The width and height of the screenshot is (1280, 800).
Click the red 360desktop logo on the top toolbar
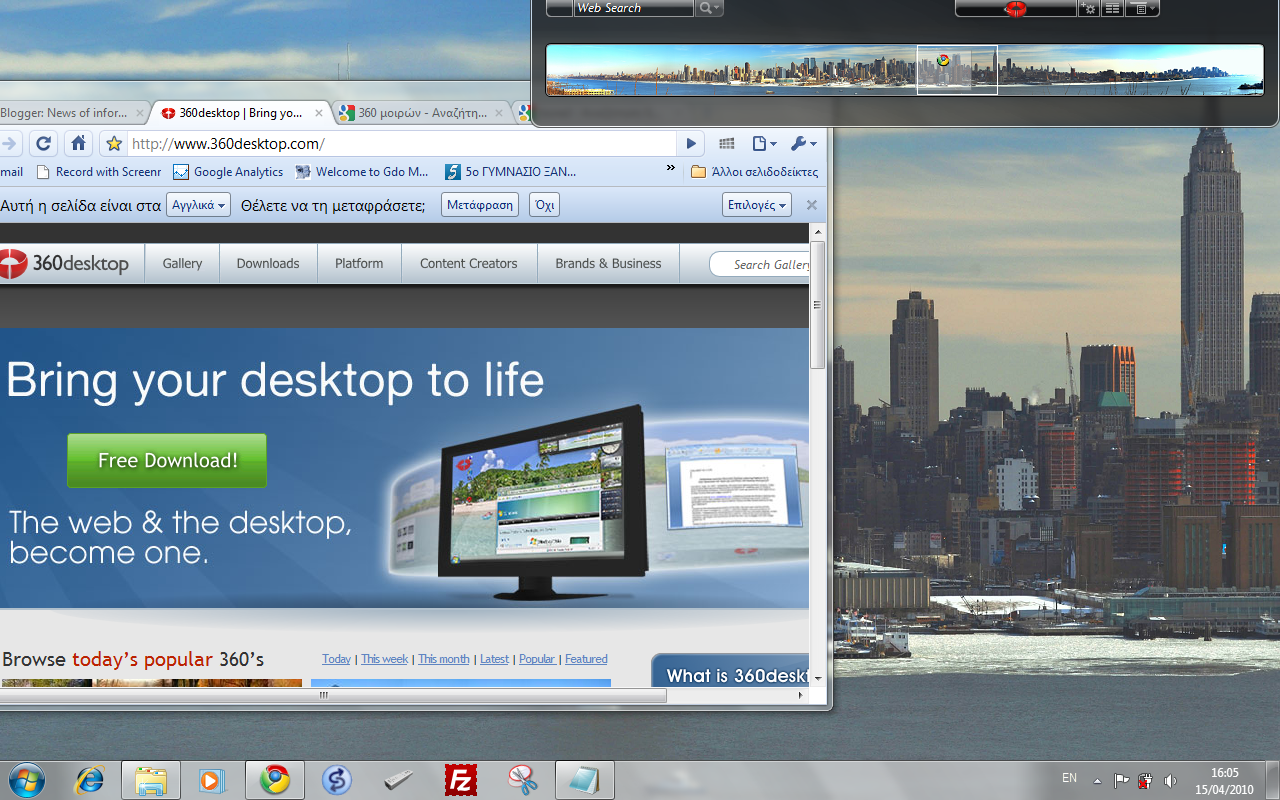[1015, 8]
